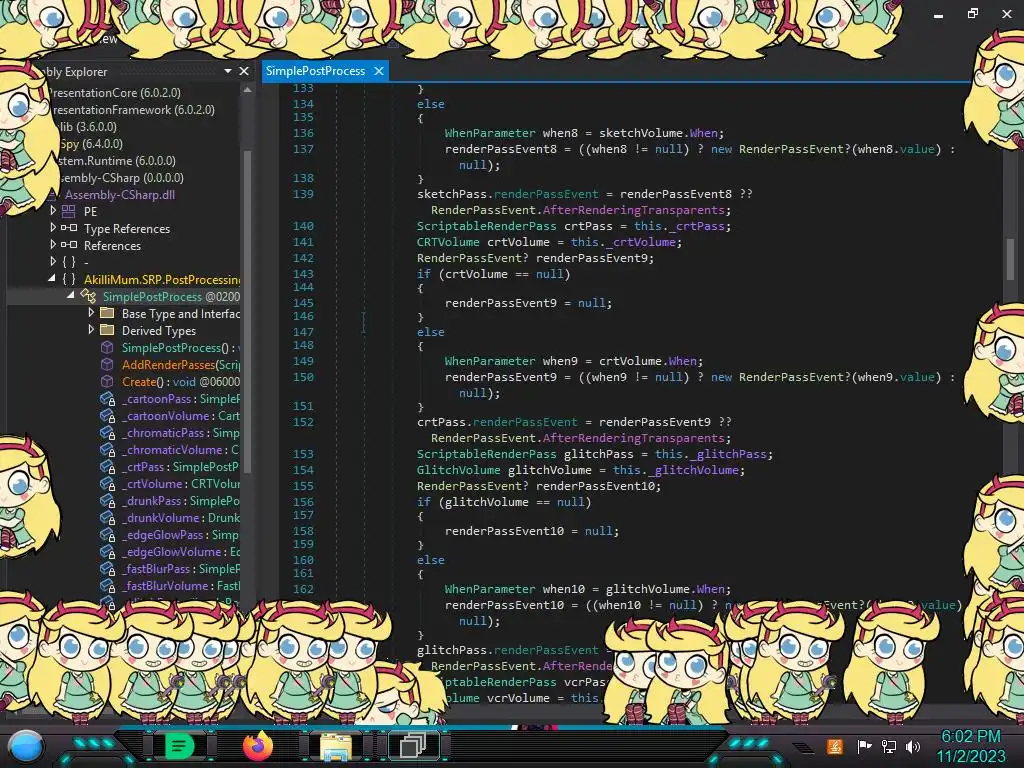Click the SimplePostProcess() constructor cube icon

click(107, 347)
